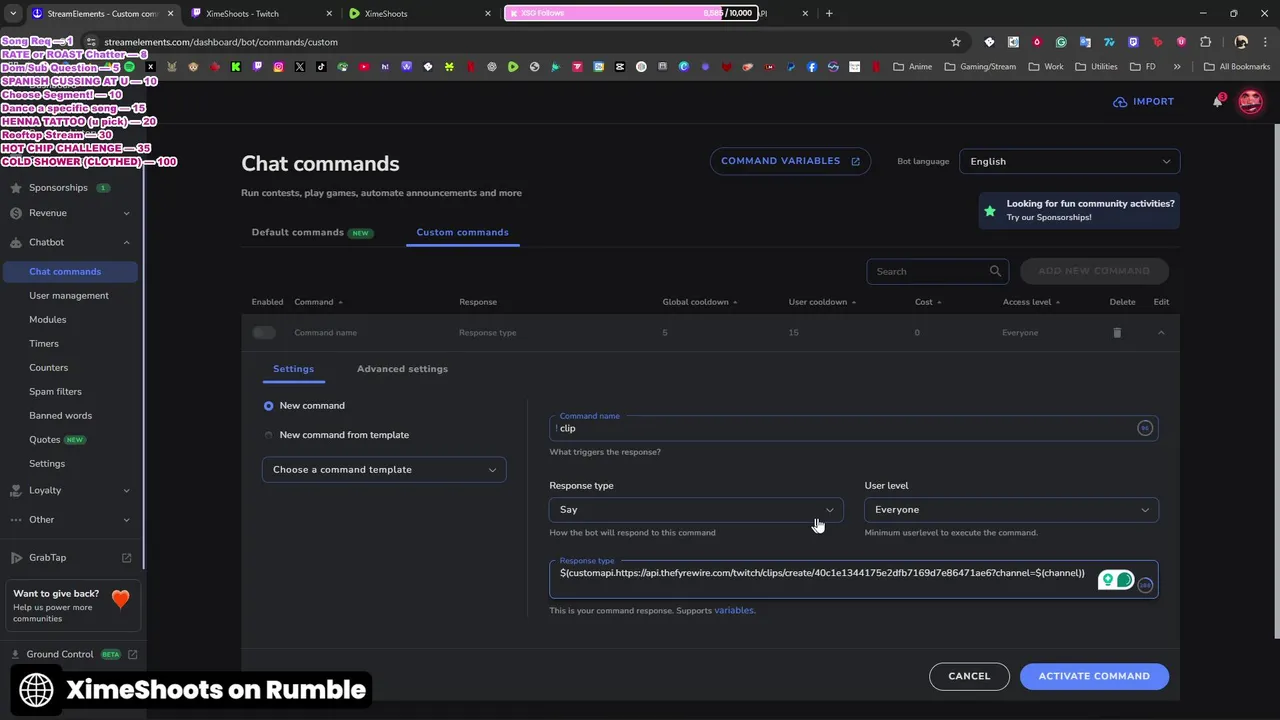Select New command from template radio button
This screenshot has width=1280, height=720.
pyautogui.click(x=268, y=435)
